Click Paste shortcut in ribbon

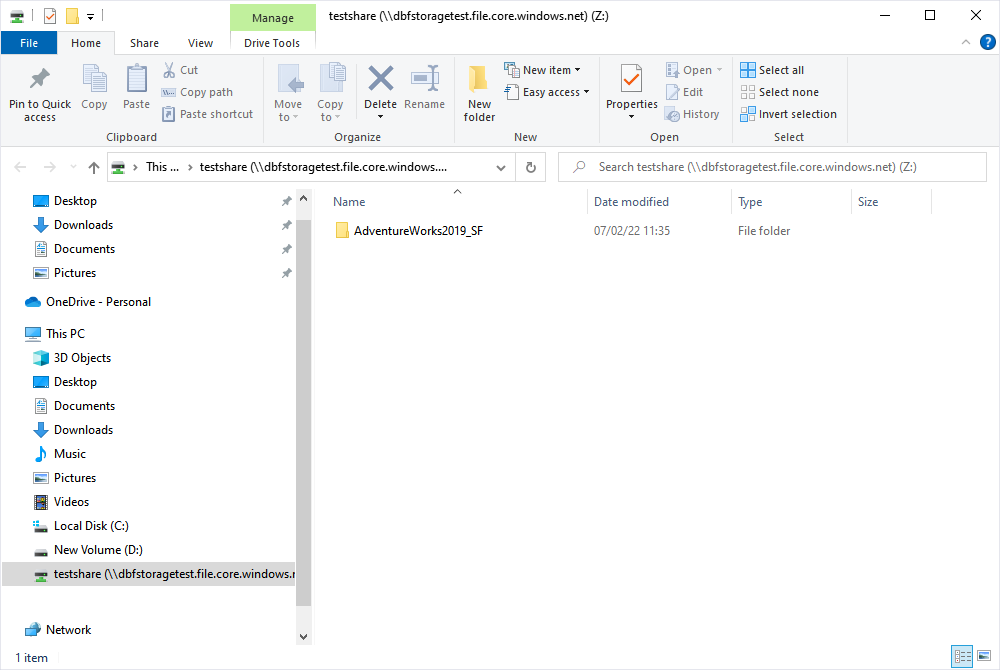click(x=207, y=114)
